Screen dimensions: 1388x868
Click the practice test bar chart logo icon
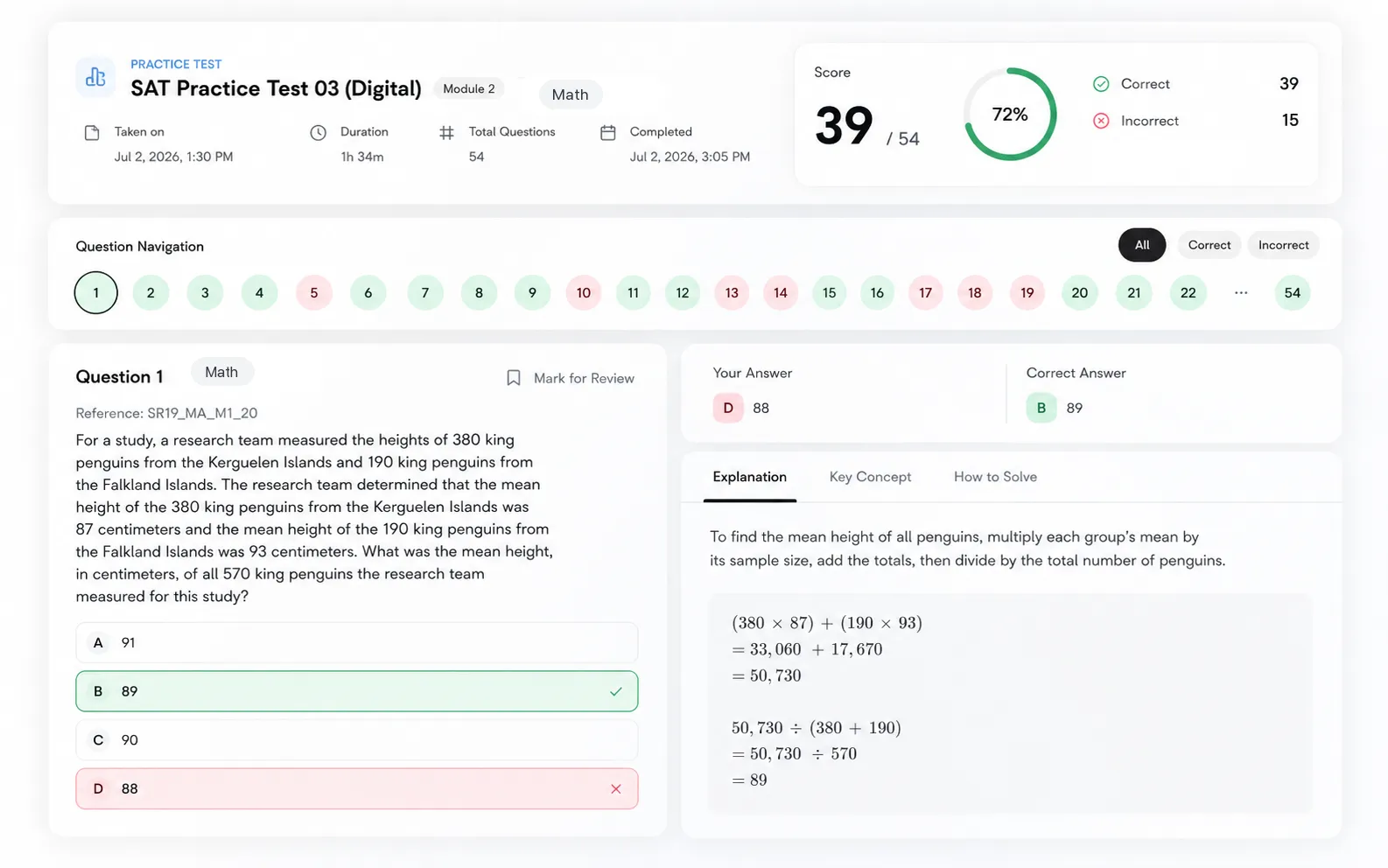click(x=95, y=78)
